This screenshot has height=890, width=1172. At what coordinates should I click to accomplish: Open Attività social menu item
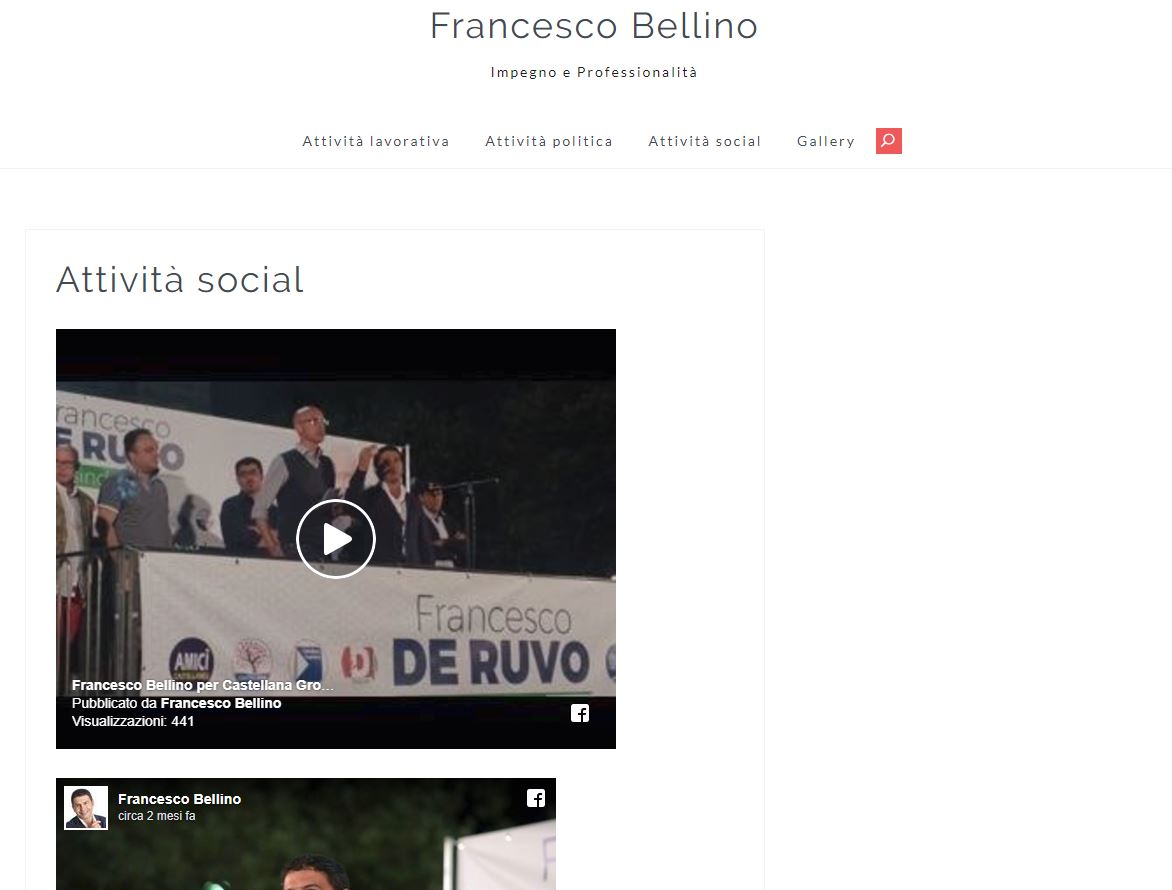704,141
